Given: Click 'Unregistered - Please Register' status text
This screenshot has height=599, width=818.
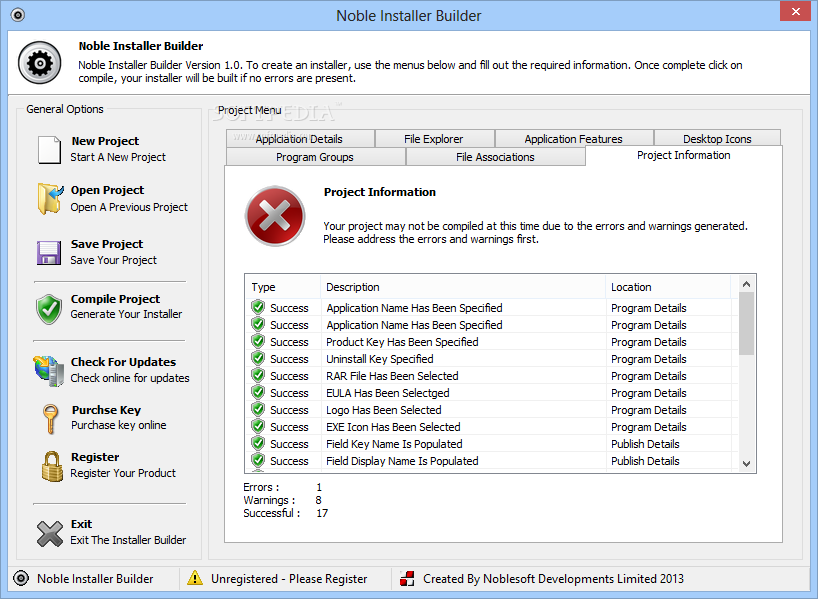Looking at the screenshot, I should click(289, 579).
